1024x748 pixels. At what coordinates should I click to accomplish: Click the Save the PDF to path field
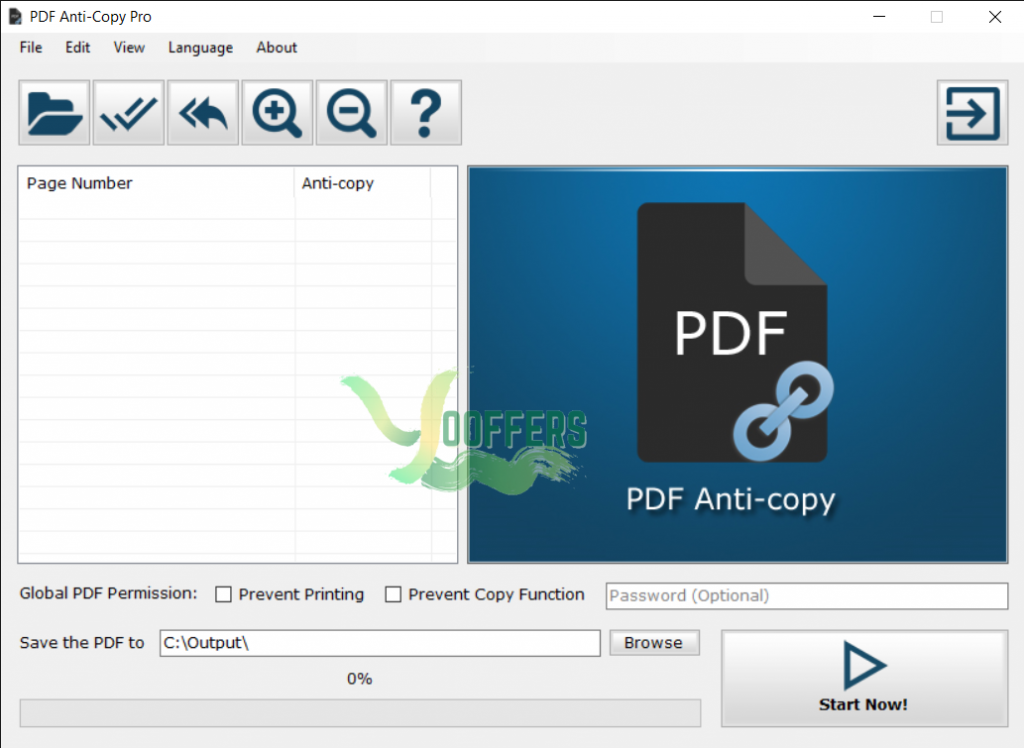click(380, 643)
